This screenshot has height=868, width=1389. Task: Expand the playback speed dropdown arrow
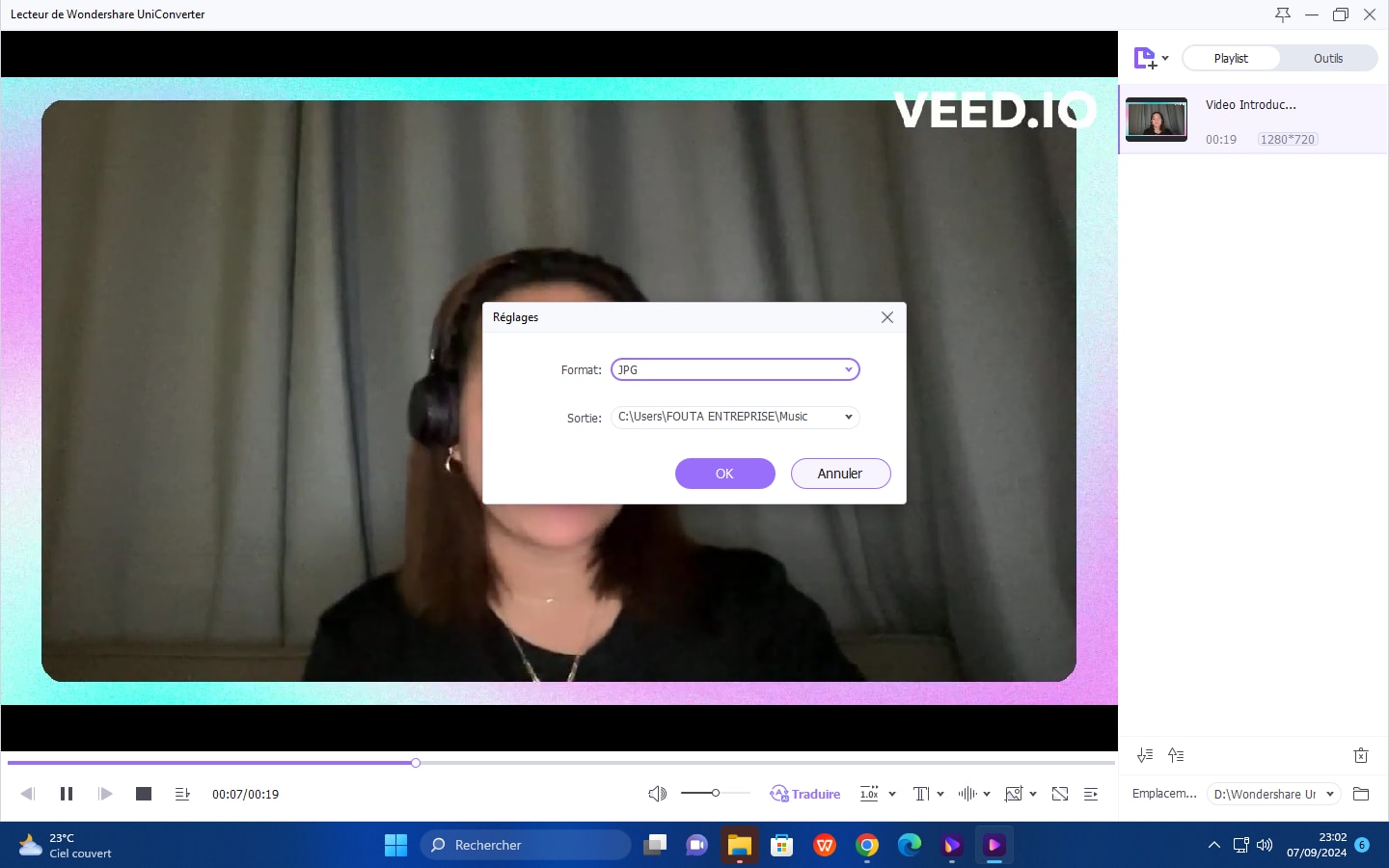click(x=892, y=794)
